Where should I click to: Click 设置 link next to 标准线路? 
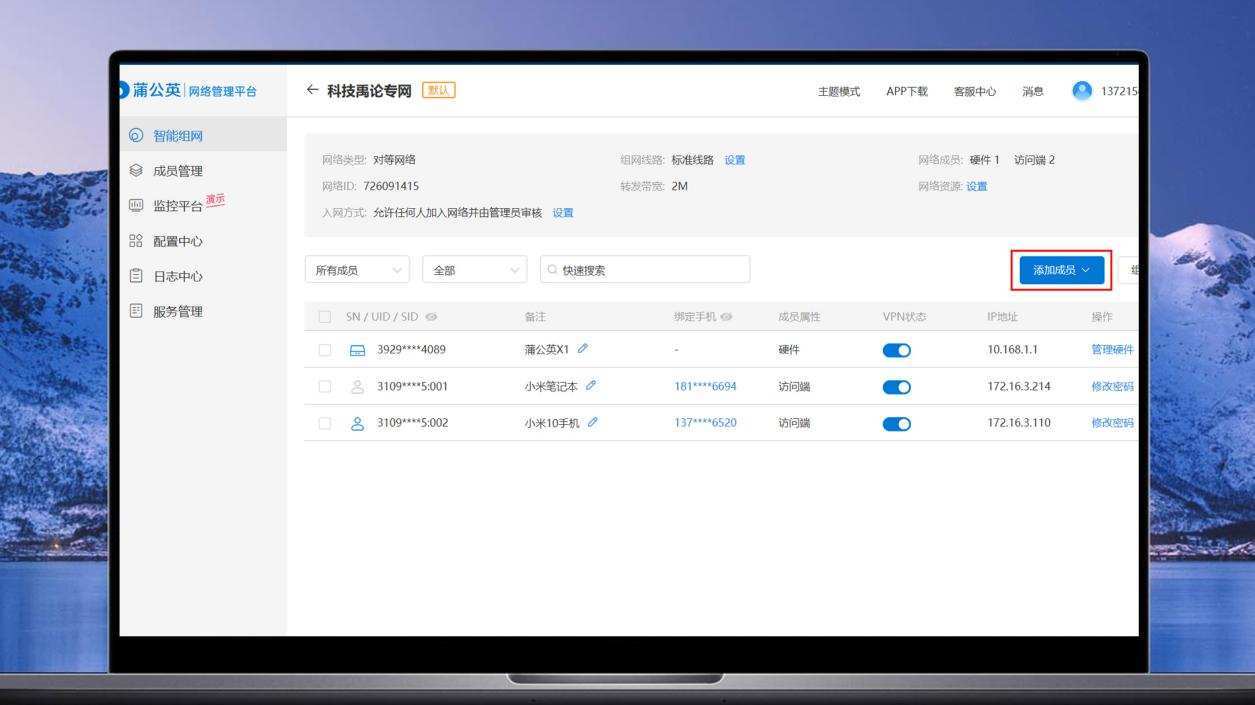pos(735,160)
